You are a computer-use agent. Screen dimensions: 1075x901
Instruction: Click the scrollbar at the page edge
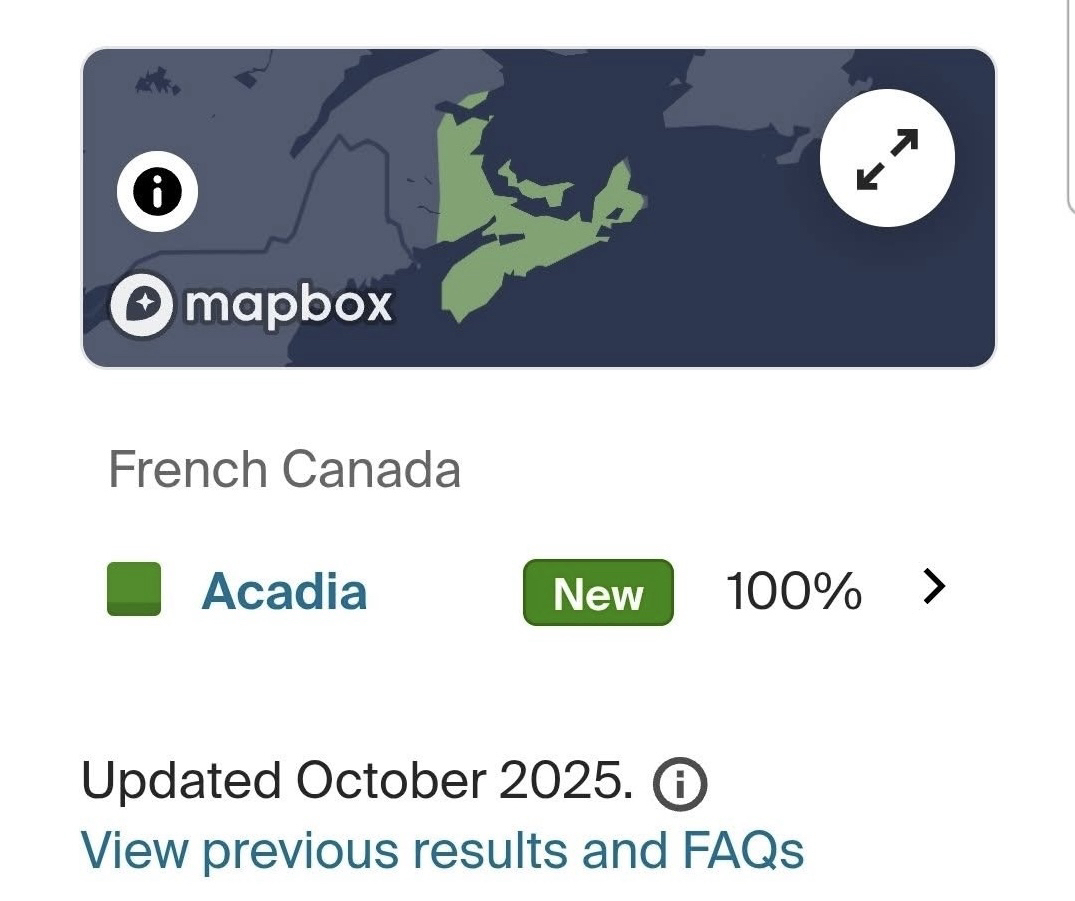pyautogui.click(x=1070, y=100)
